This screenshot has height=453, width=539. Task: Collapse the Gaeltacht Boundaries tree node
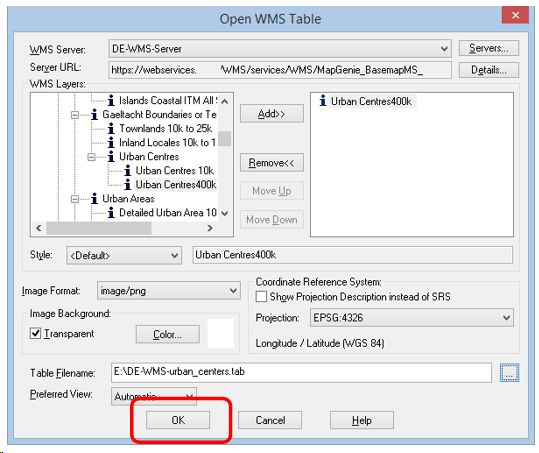click(x=75, y=115)
